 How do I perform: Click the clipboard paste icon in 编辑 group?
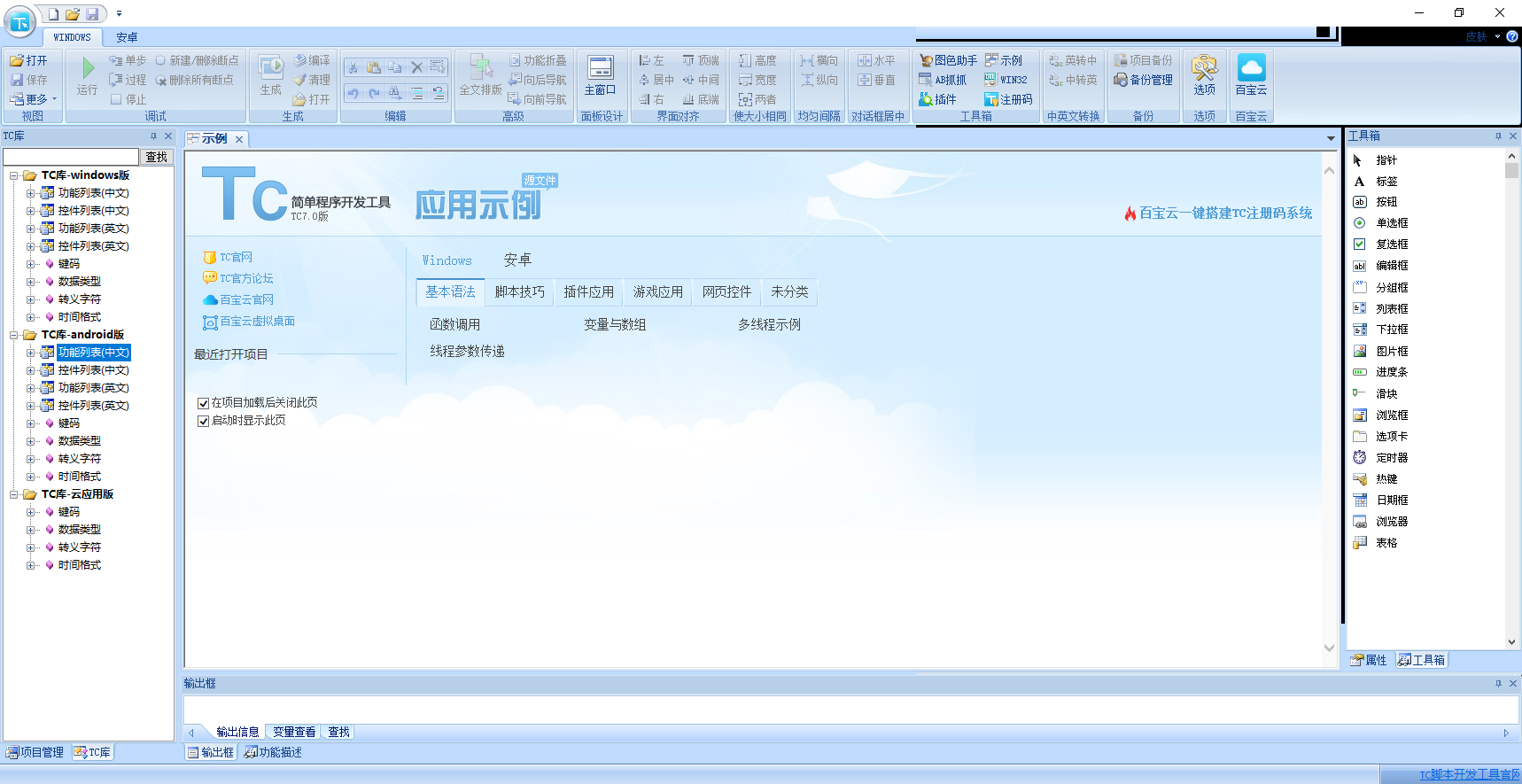click(x=374, y=67)
